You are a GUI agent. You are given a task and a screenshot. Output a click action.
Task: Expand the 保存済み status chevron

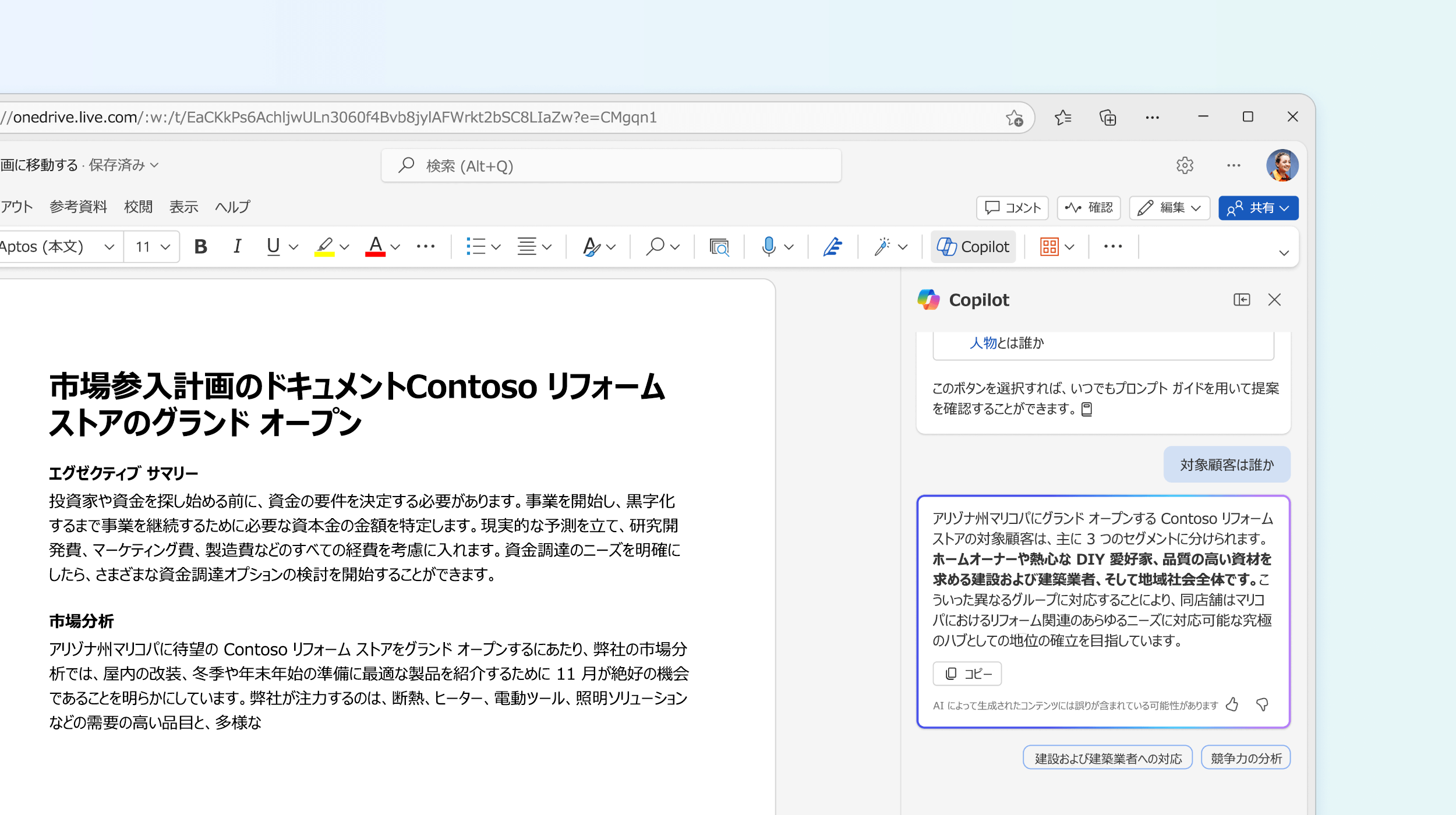pyautogui.click(x=154, y=165)
